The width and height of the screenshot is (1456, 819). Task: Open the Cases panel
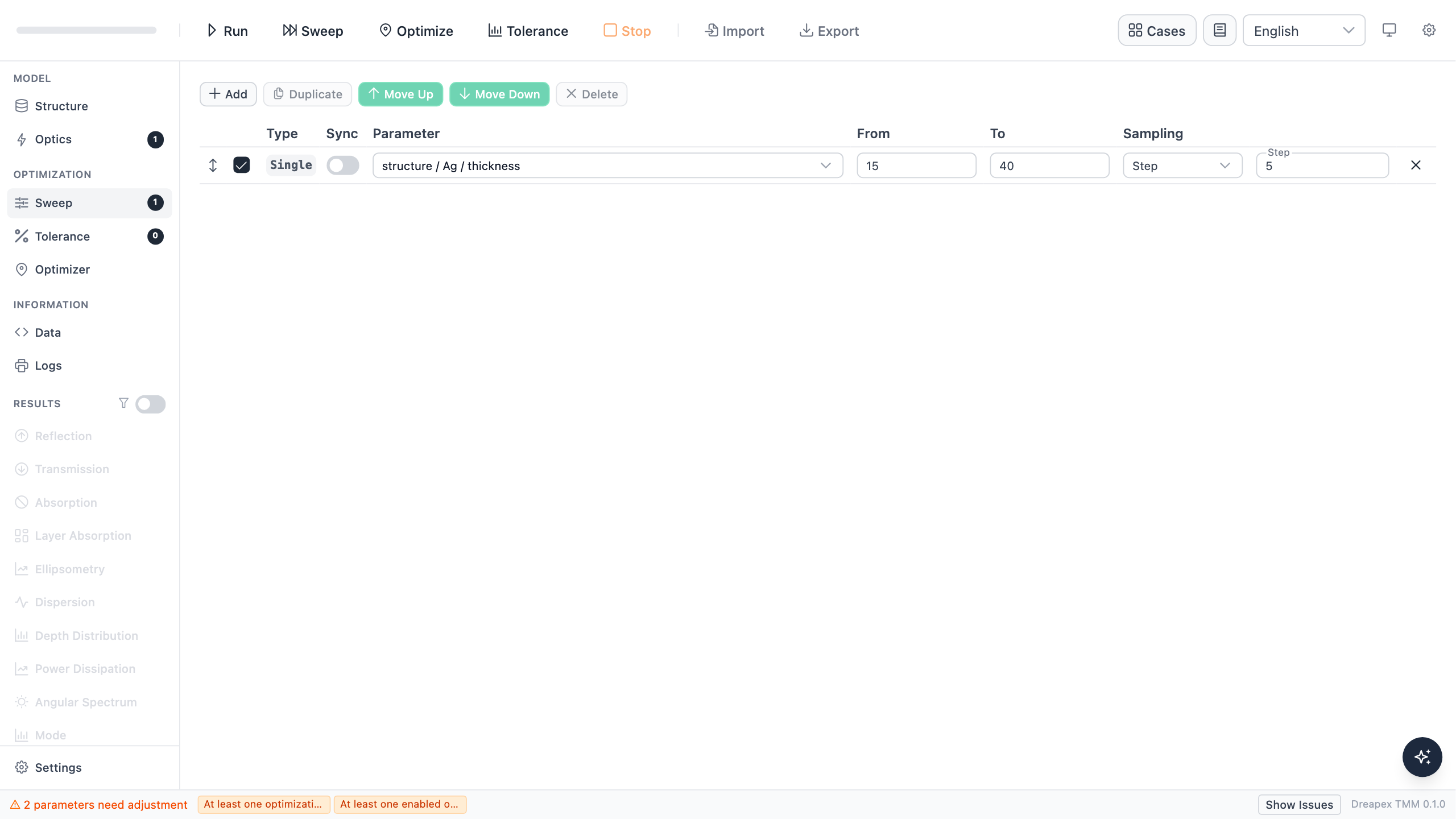1157,31
